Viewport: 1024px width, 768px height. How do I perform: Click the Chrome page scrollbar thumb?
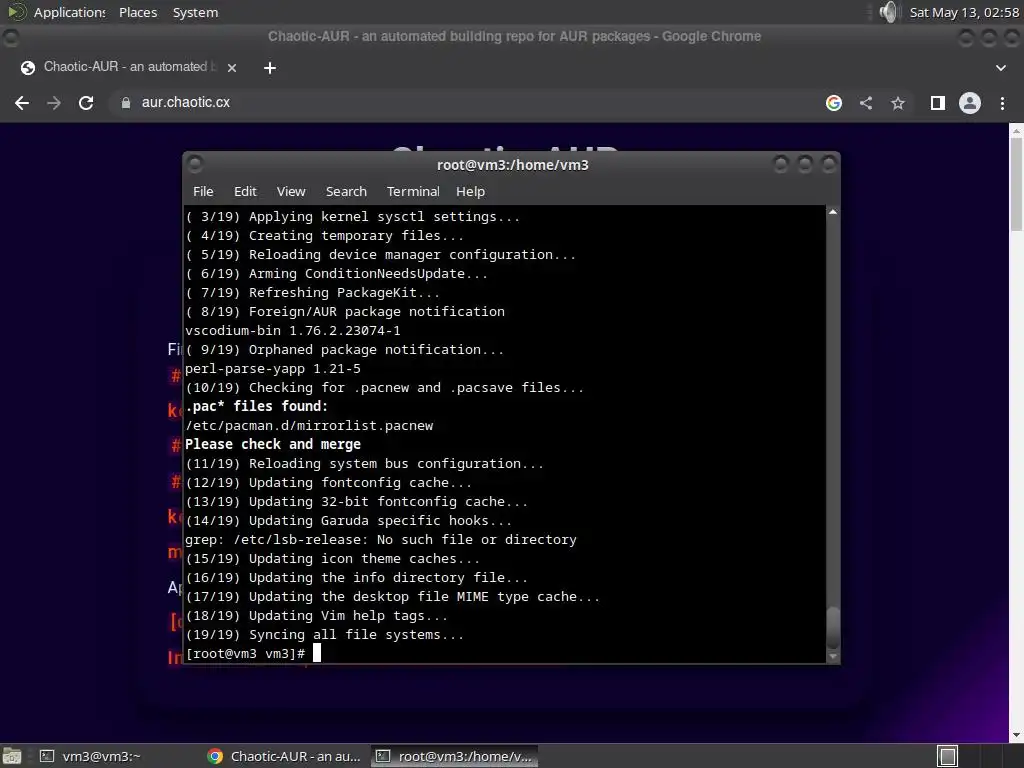pyautogui.click(x=1016, y=184)
